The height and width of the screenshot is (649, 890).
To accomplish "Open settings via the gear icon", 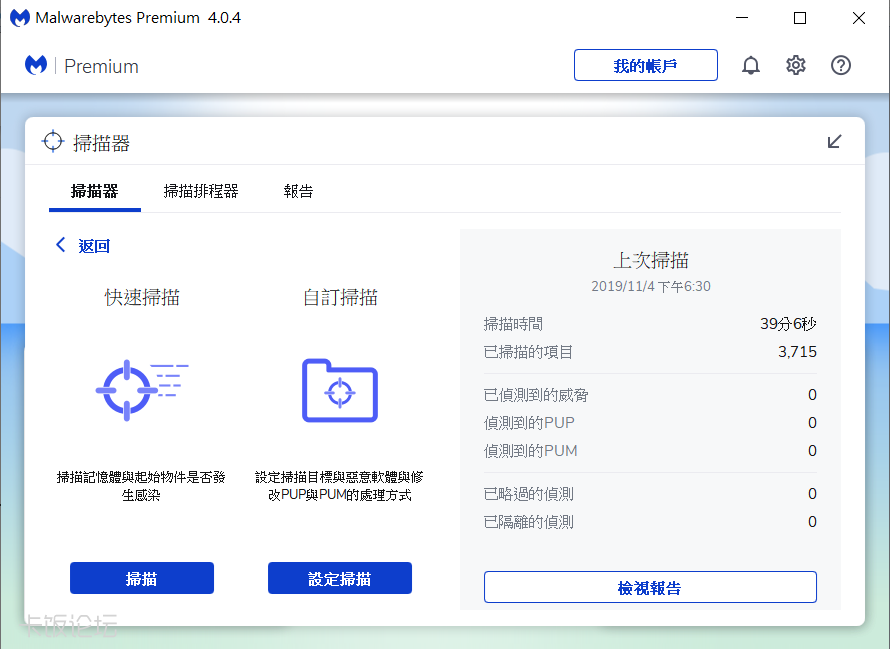I will [796, 66].
